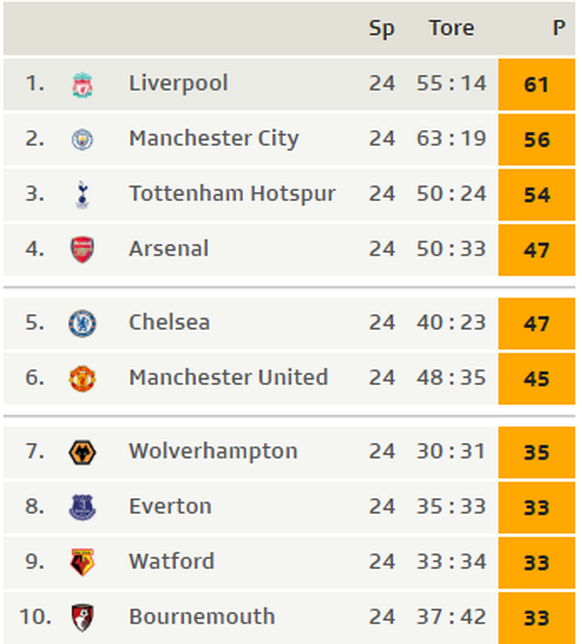Open the Wolverhampton team name

(213, 451)
